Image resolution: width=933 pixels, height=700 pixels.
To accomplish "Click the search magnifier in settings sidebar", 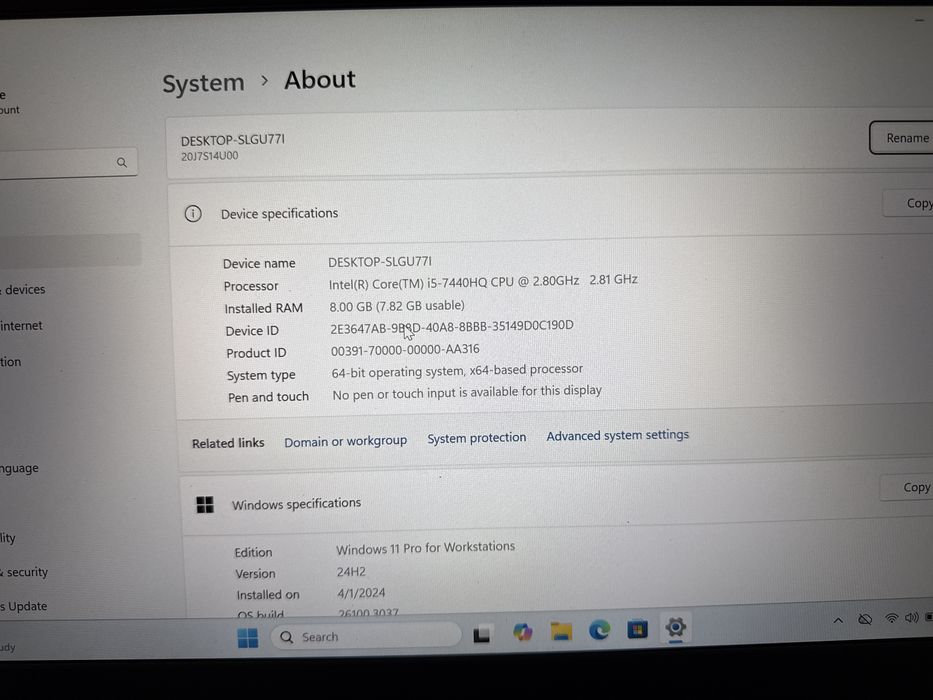I will (121, 162).
